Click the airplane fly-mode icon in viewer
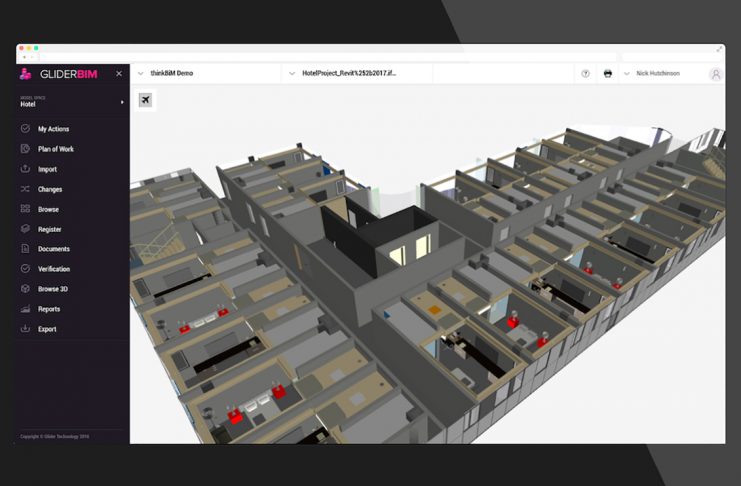Screen dimensions: 741x486 (x=146, y=100)
